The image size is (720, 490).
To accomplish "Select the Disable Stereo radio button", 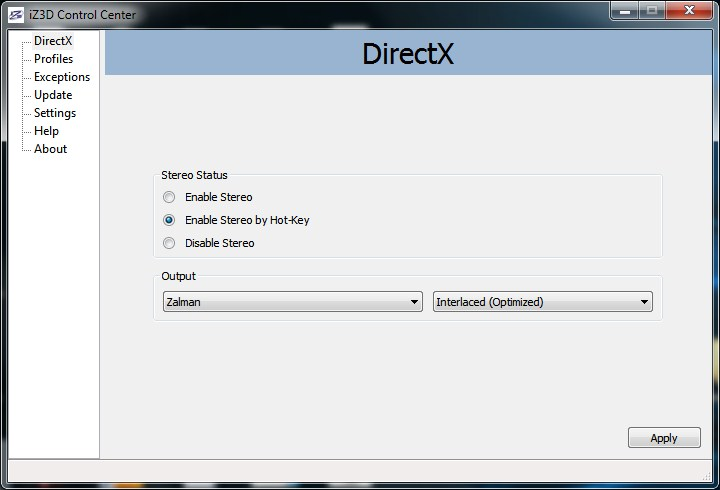I will pyautogui.click(x=169, y=243).
